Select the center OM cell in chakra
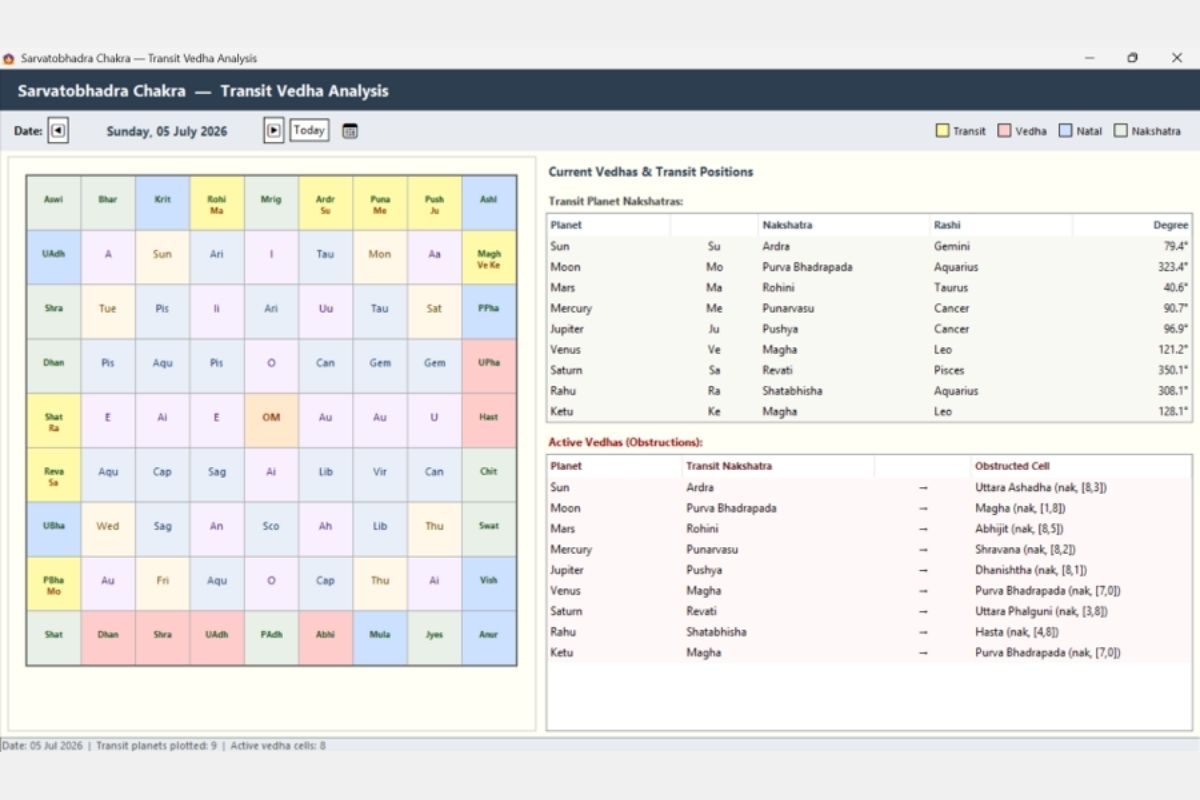This screenshot has height=800, width=1200. coord(271,418)
